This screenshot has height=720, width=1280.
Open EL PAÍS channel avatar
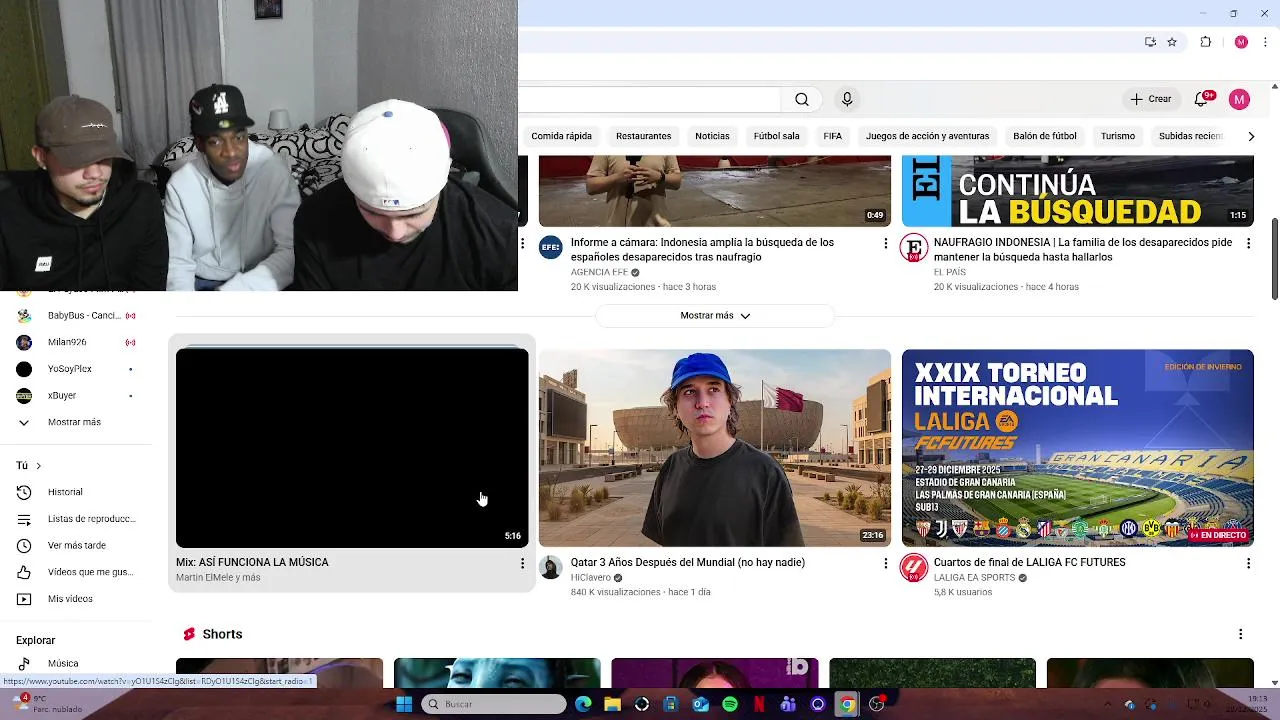tap(914, 247)
